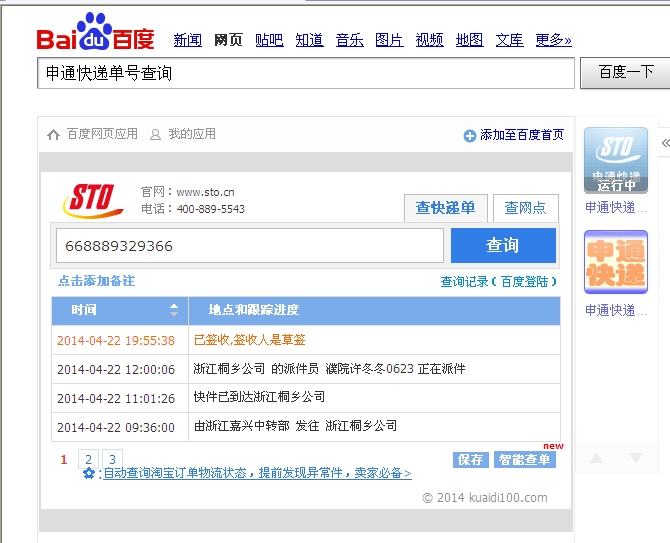Click 点击添加备注 link
The image size is (670, 543).
click(x=97, y=281)
